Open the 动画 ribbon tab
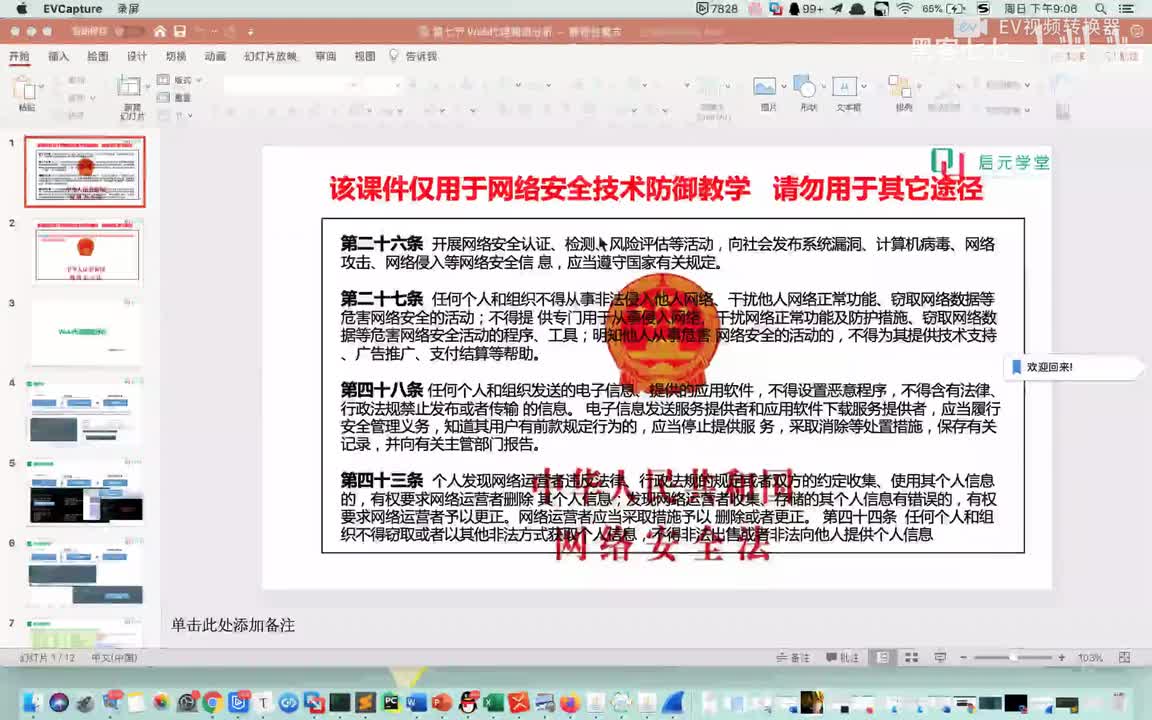Image resolution: width=1152 pixels, height=720 pixels. coord(215,56)
